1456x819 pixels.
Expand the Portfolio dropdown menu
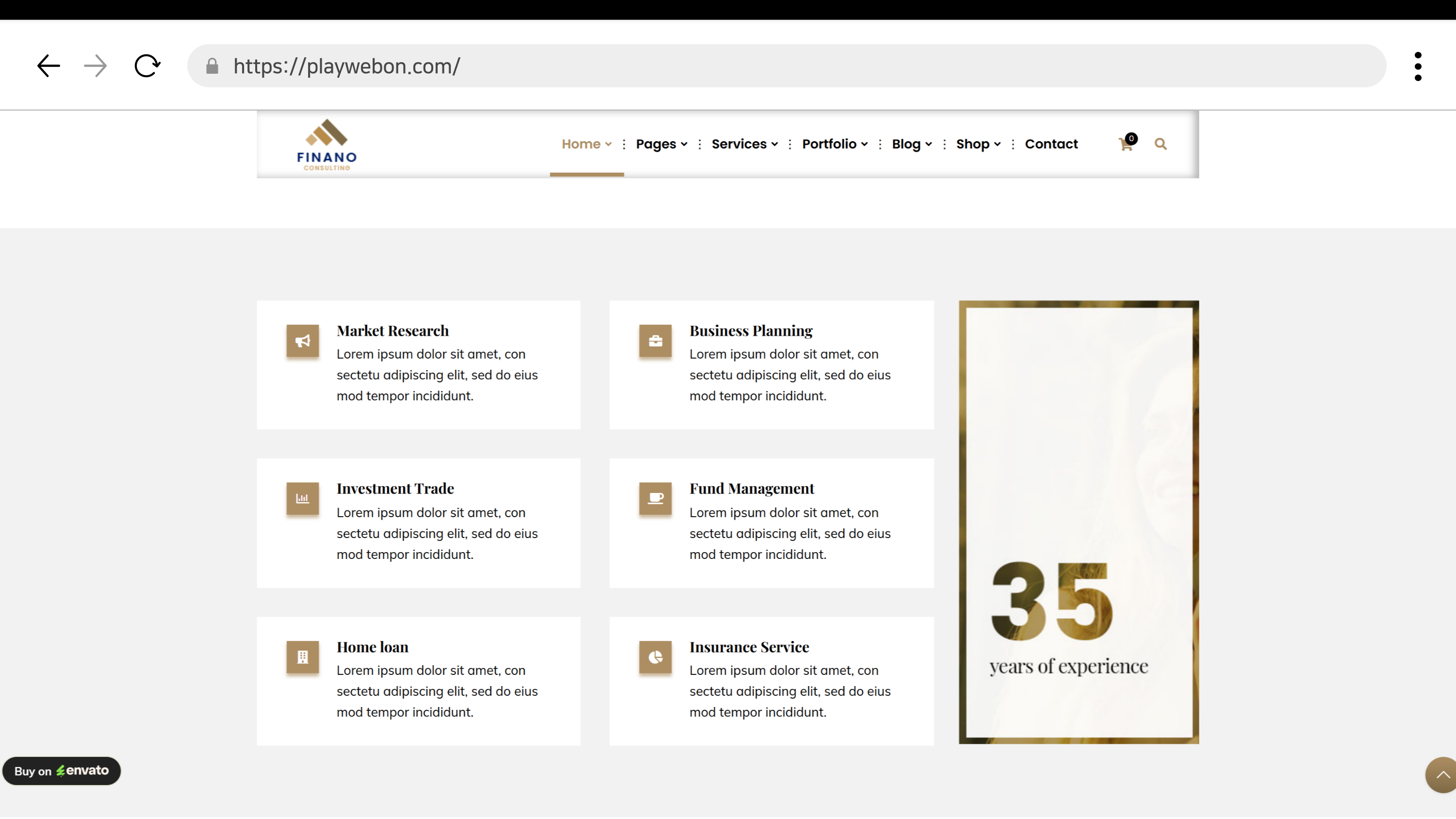click(834, 144)
